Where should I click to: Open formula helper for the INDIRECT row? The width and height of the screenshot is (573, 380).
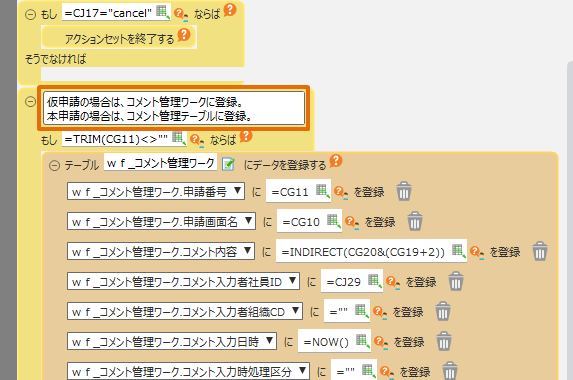[477, 252]
